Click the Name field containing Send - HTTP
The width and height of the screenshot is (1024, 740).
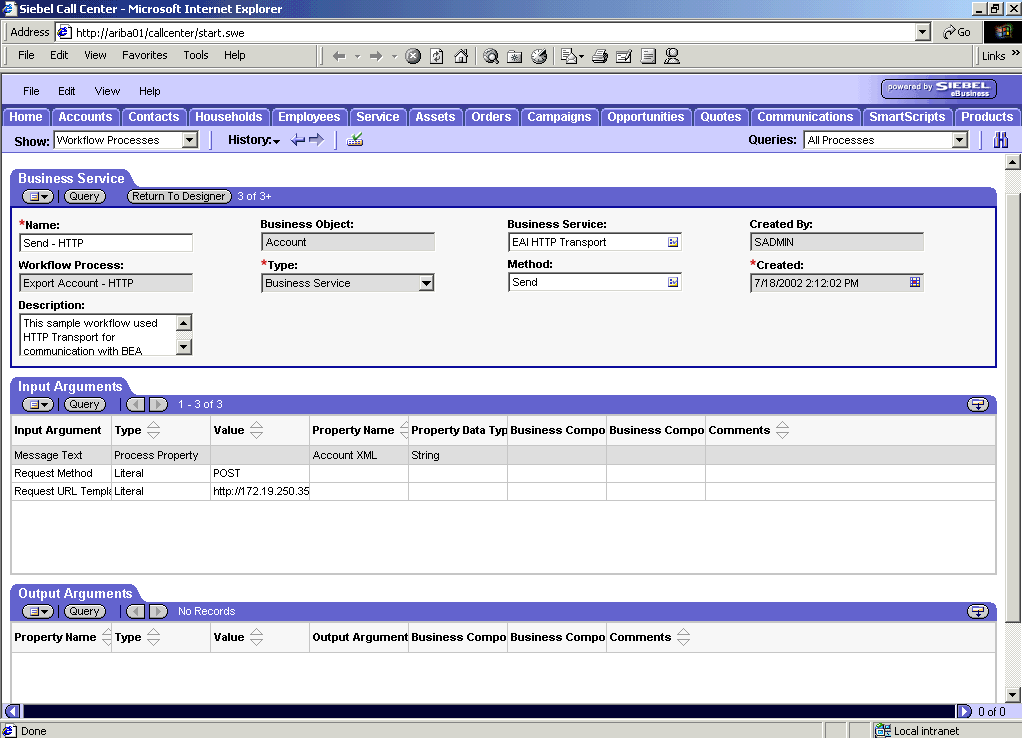coord(106,243)
